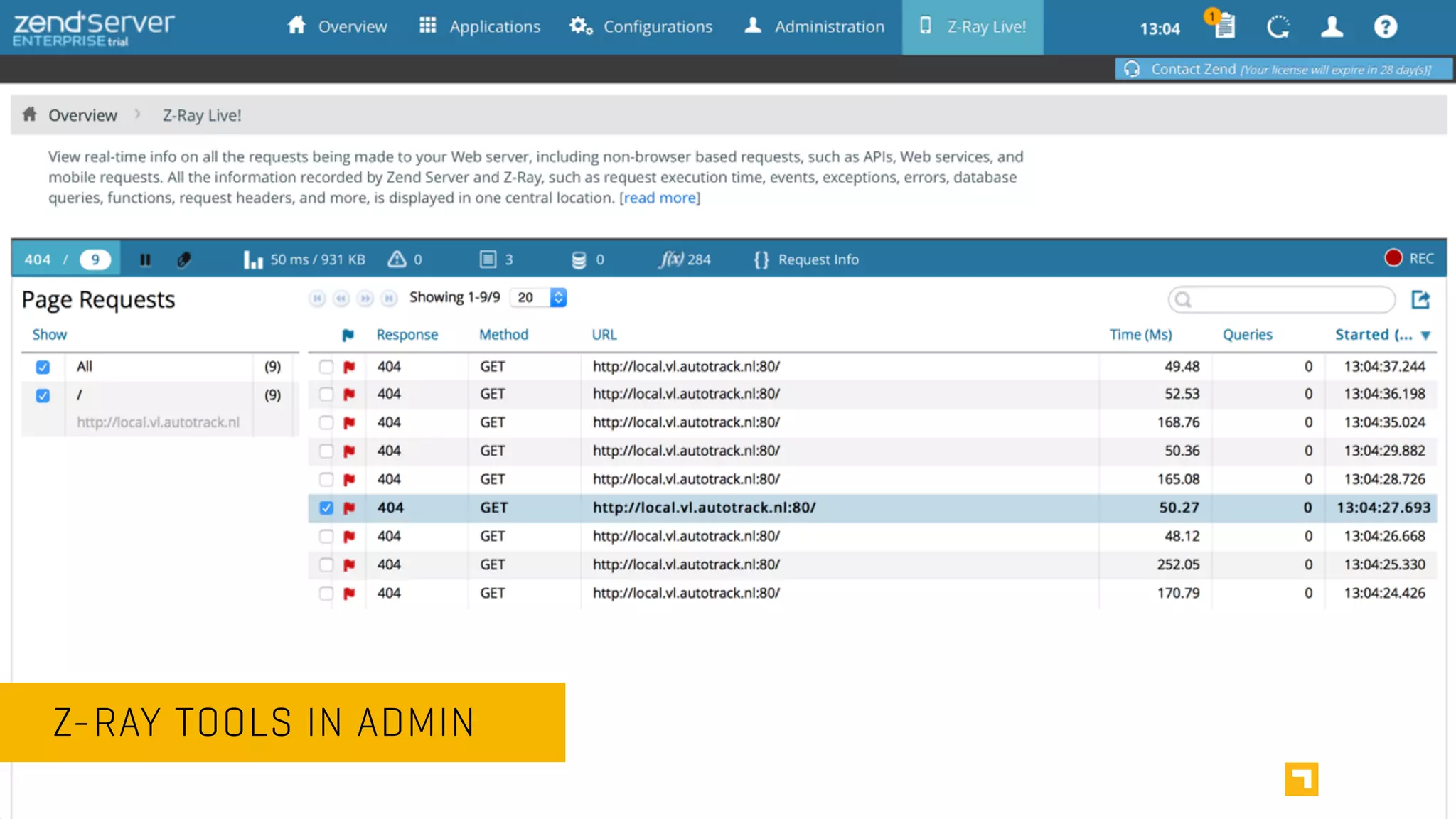Click the export requests icon
This screenshot has height=819, width=1456.
1420,300
